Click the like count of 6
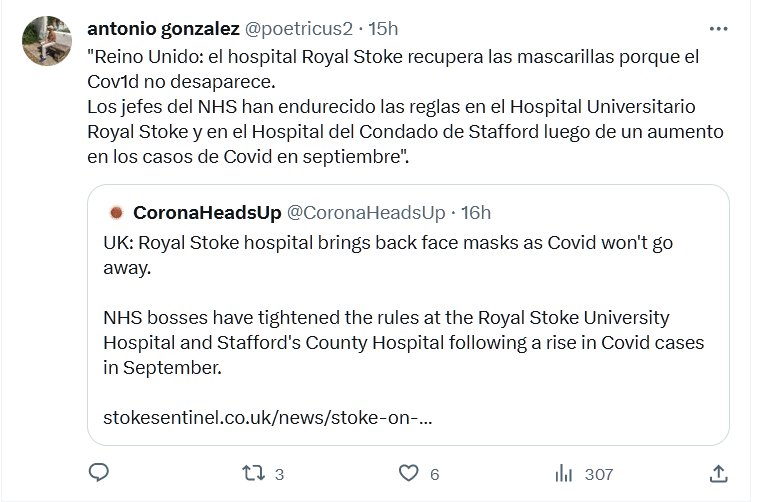The height and width of the screenshot is (502, 764). tap(435, 474)
